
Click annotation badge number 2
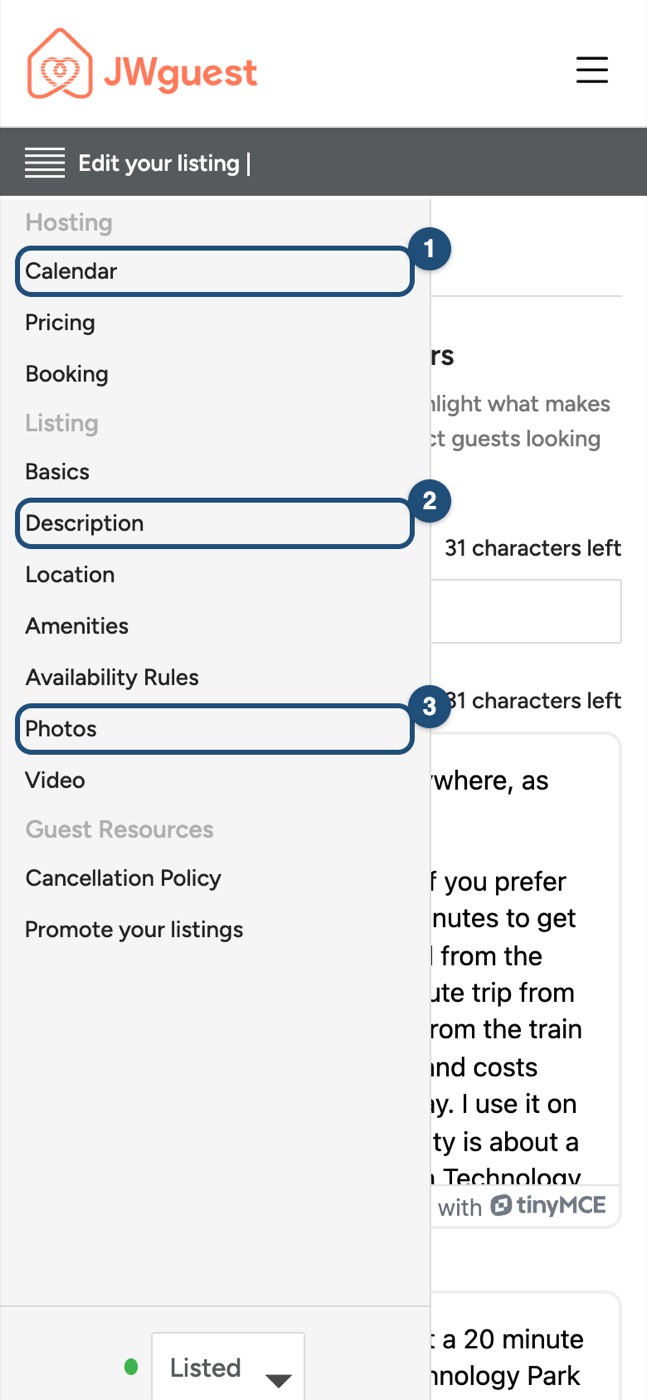tap(429, 501)
